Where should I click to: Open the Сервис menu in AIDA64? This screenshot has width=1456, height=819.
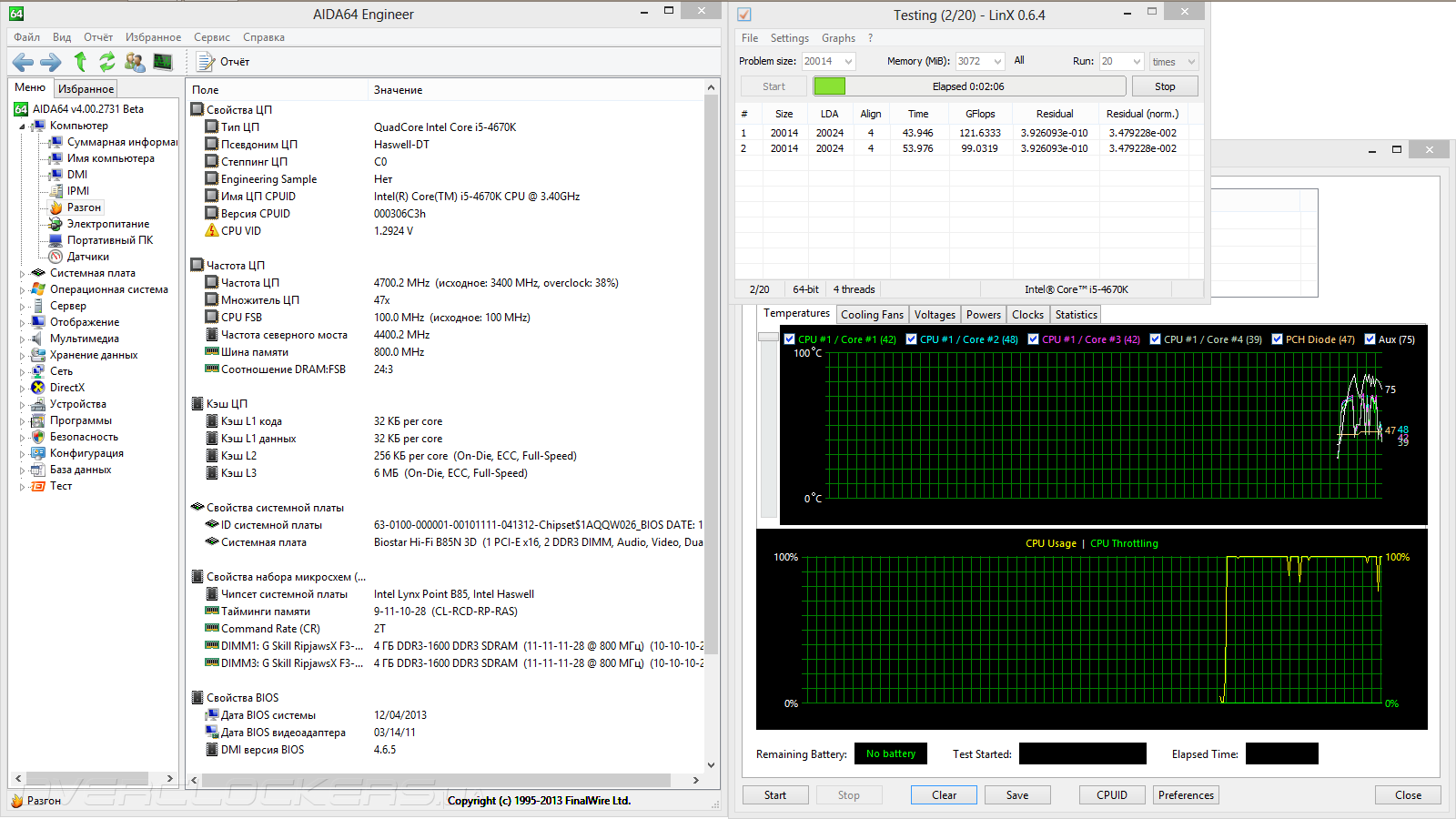coord(211,37)
